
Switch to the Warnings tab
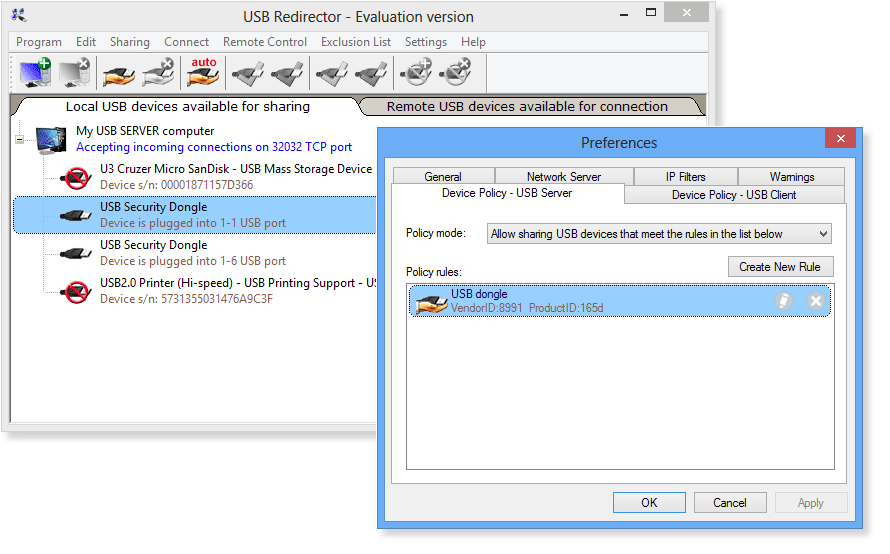coord(792,177)
